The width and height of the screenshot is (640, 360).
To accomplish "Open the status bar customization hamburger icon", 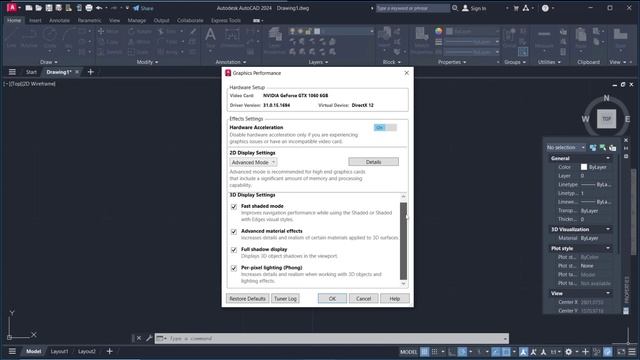I will click(632, 351).
